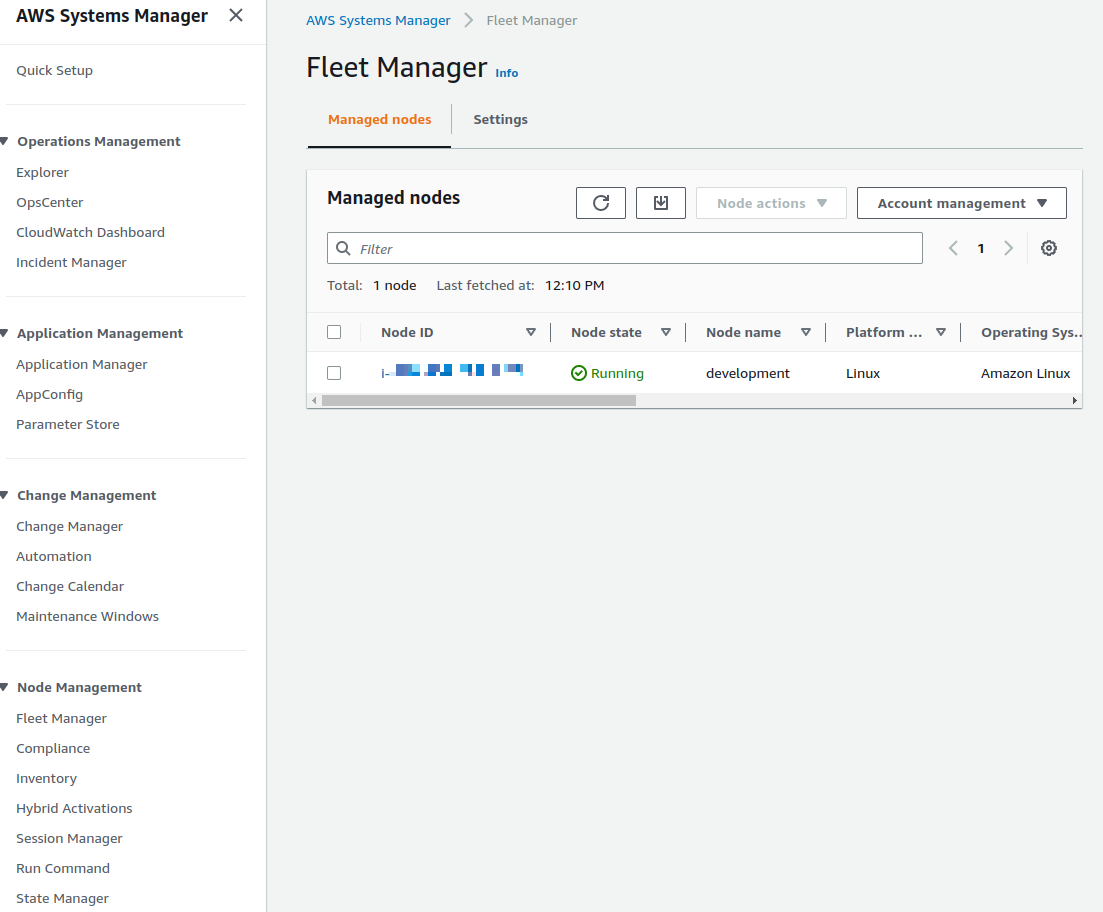Open the blurred node ID link
The height and width of the screenshot is (912, 1103).
point(452,371)
